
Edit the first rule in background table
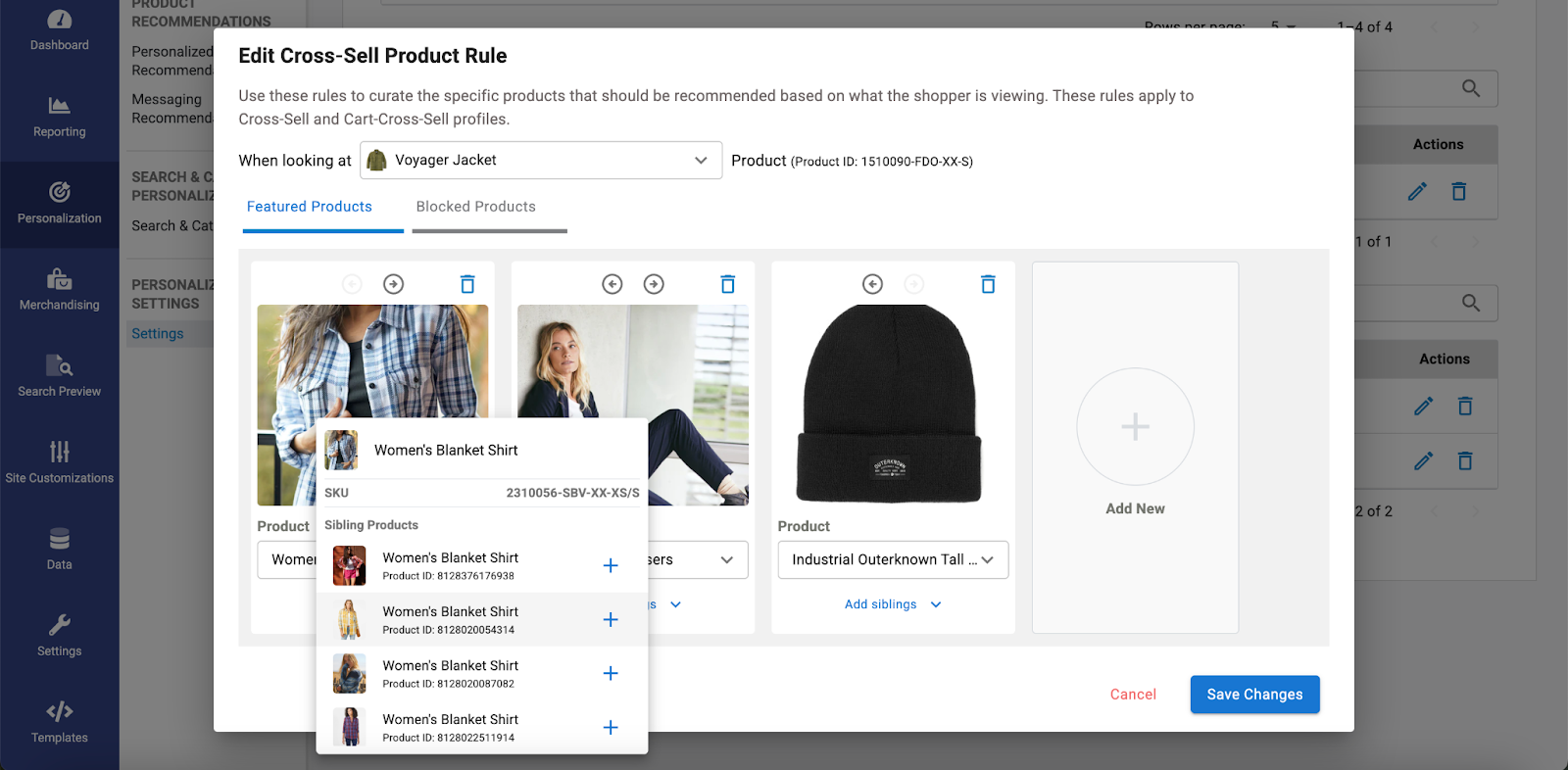tap(1417, 192)
